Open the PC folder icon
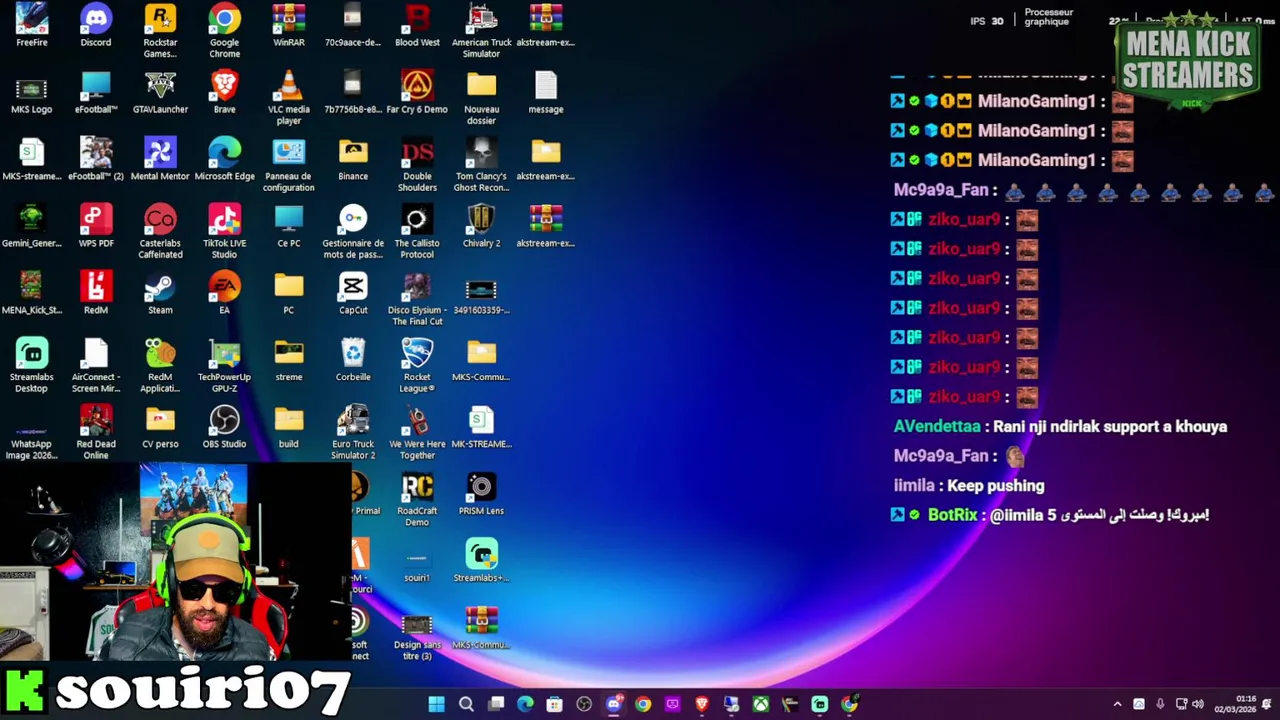Image resolution: width=1280 pixels, height=720 pixels. pos(289,293)
